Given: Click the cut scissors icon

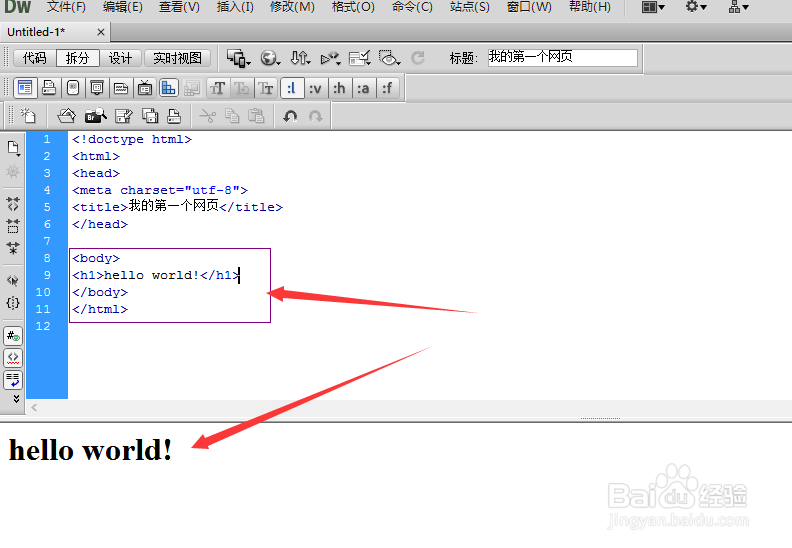Looking at the screenshot, I should pos(208,116).
